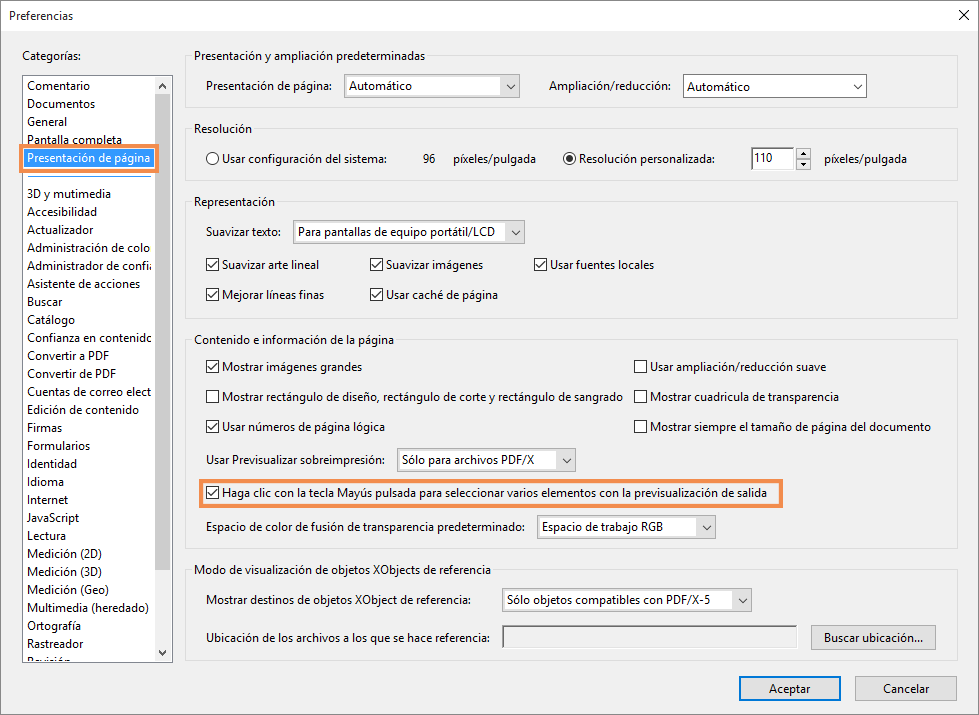Open Cuentas de correo electrónico category
979x715 pixels.
click(x=89, y=392)
